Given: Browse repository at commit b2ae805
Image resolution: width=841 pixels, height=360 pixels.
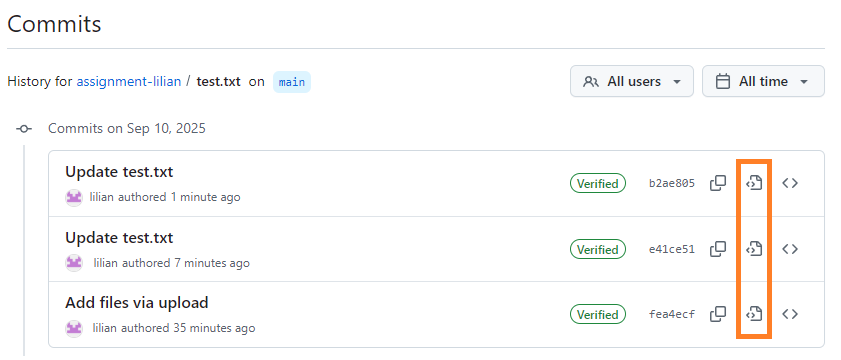Looking at the screenshot, I should pos(790,183).
